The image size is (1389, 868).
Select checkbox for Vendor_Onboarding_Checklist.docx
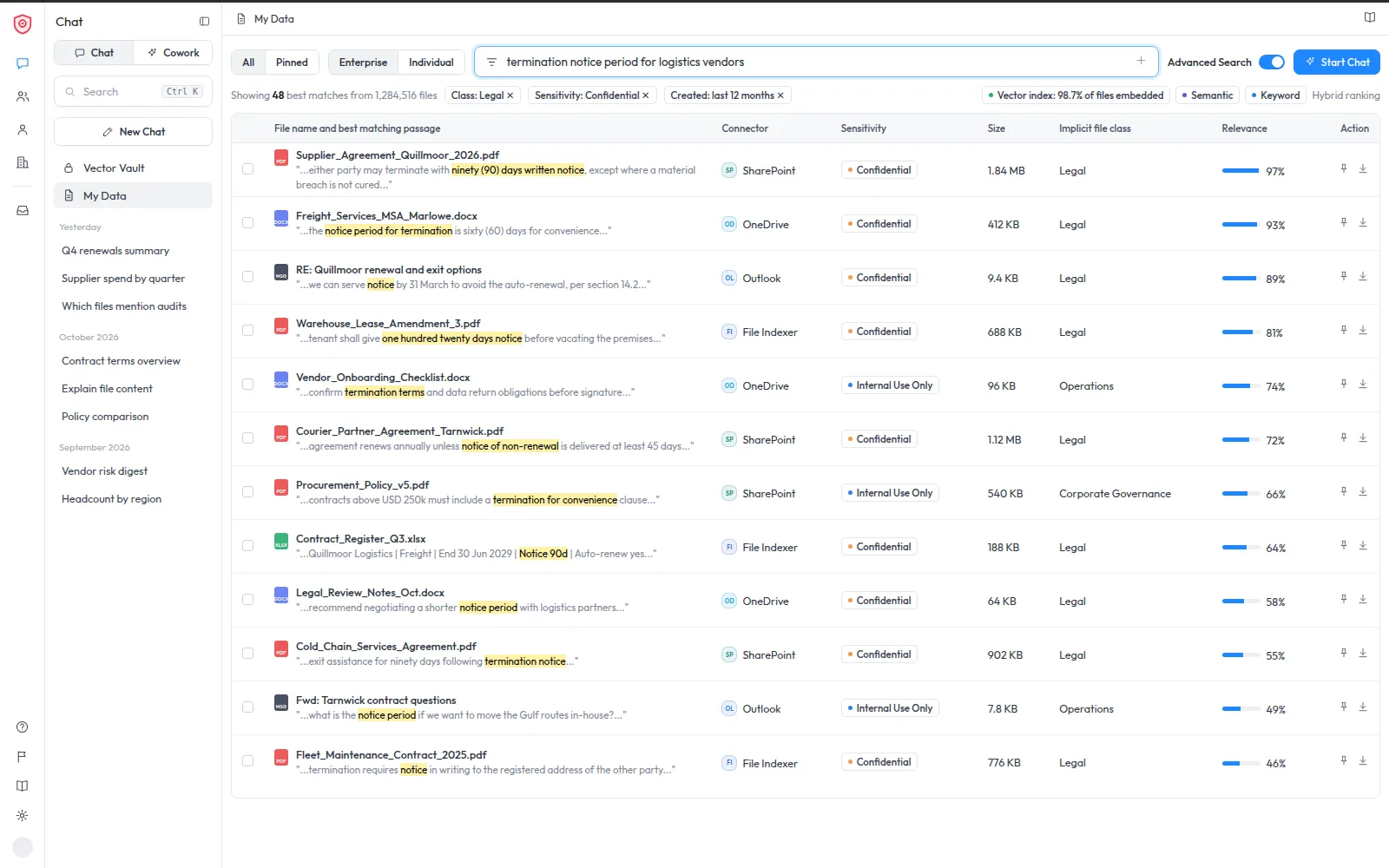pyautogui.click(x=248, y=385)
